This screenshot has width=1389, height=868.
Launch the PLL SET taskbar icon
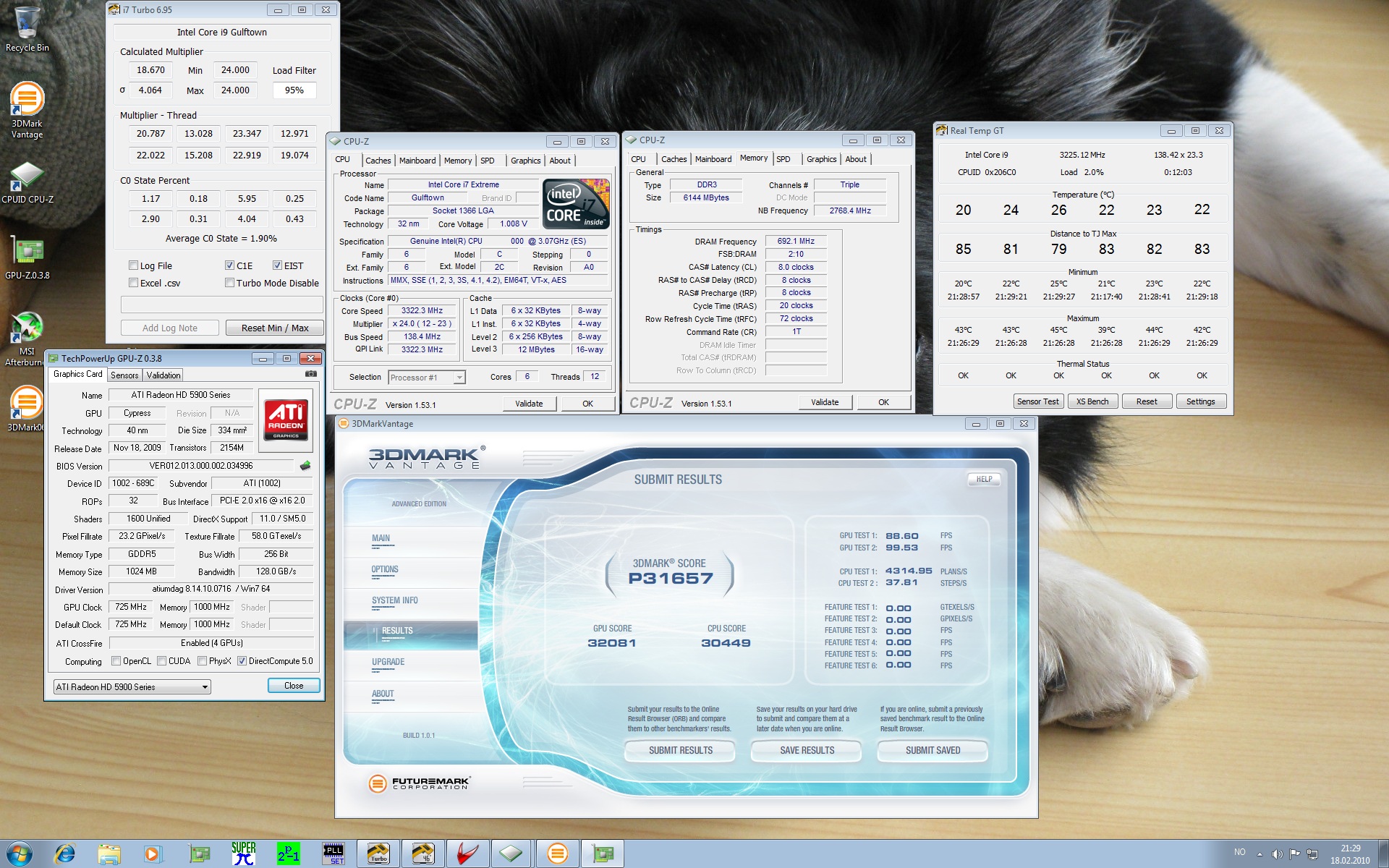[334, 854]
